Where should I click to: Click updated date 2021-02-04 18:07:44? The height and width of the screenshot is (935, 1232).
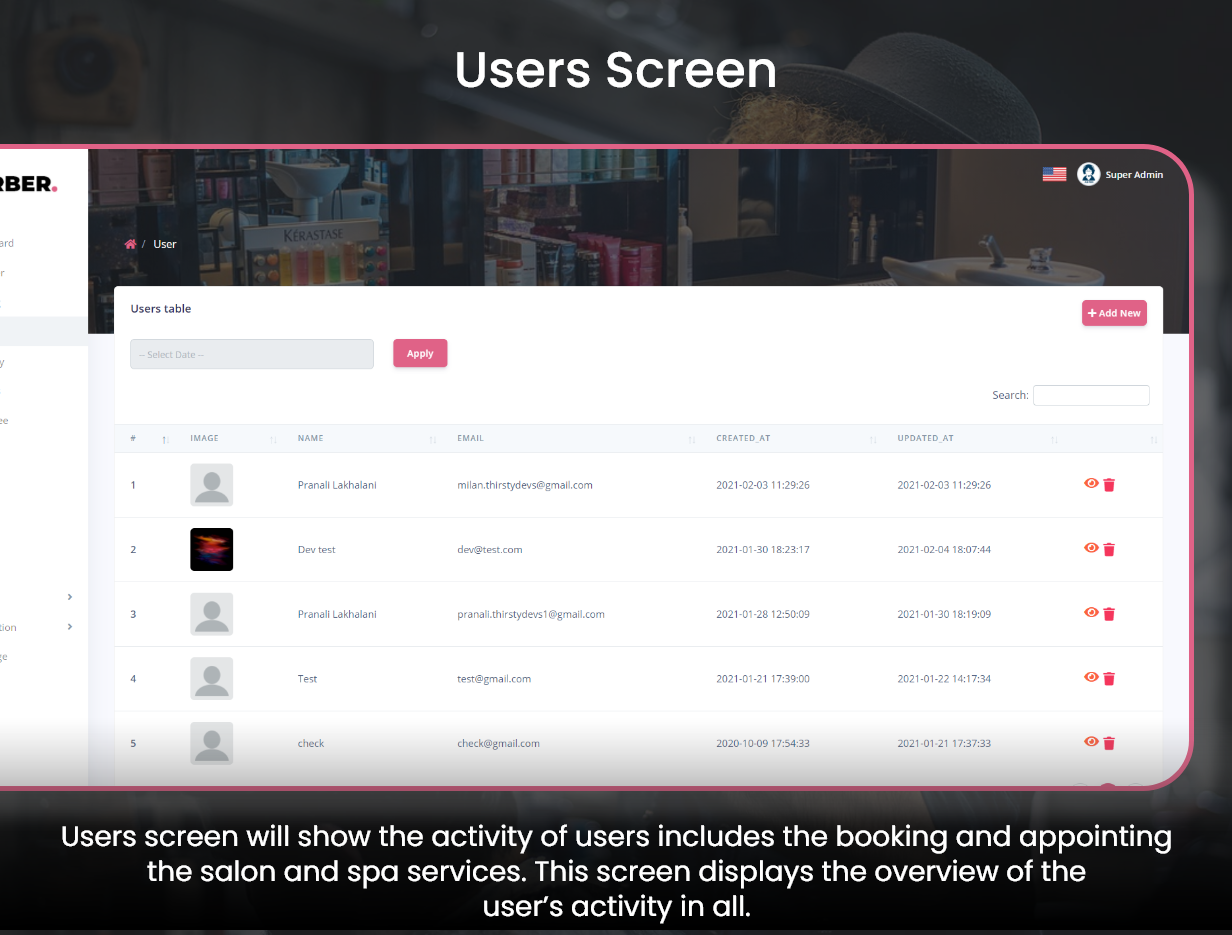944,549
